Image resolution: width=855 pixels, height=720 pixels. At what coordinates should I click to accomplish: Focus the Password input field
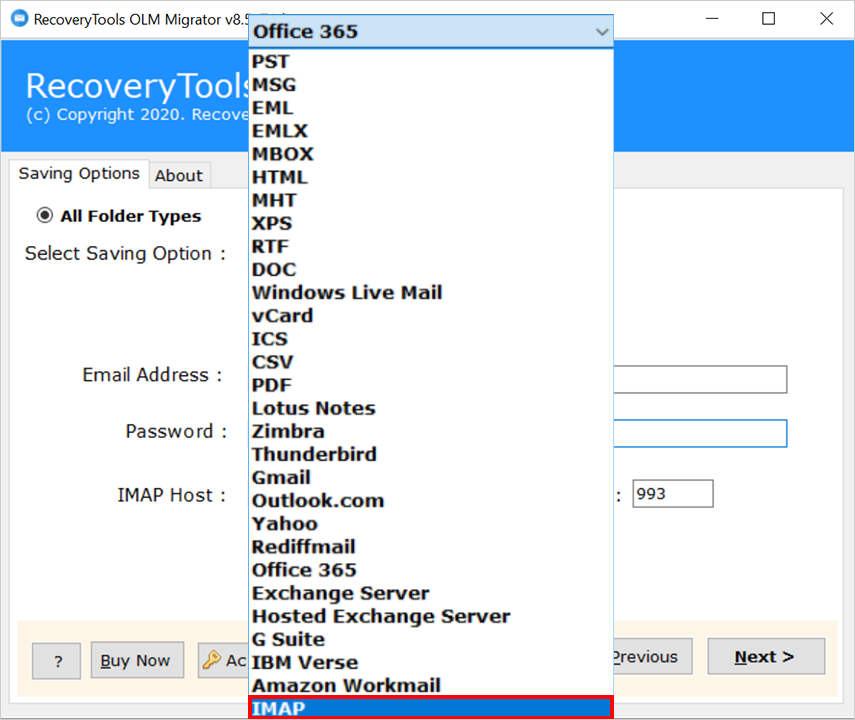pyautogui.click(x=700, y=433)
